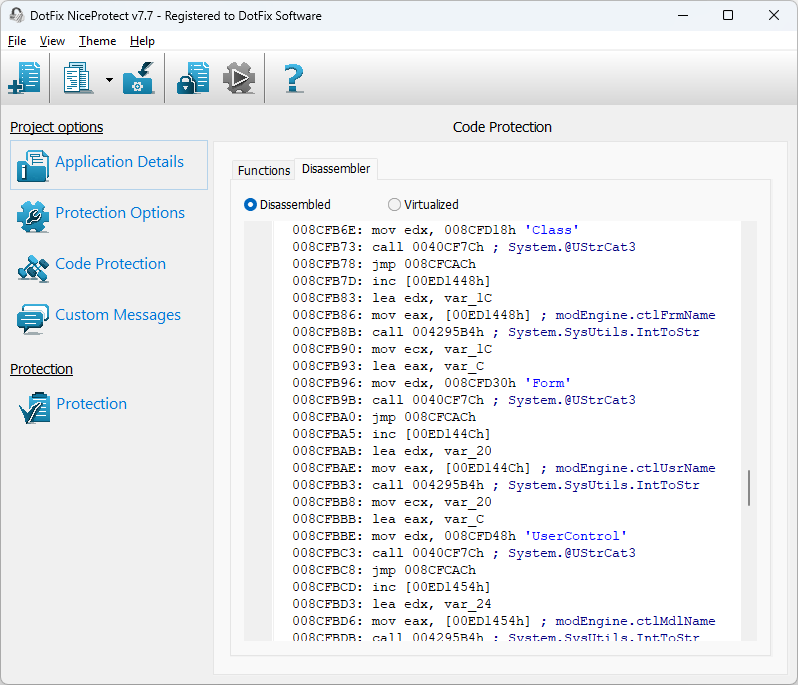The height and width of the screenshot is (685, 798).
Task: Click line 008CFBAB lea edx, var_20
Action: (392, 451)
